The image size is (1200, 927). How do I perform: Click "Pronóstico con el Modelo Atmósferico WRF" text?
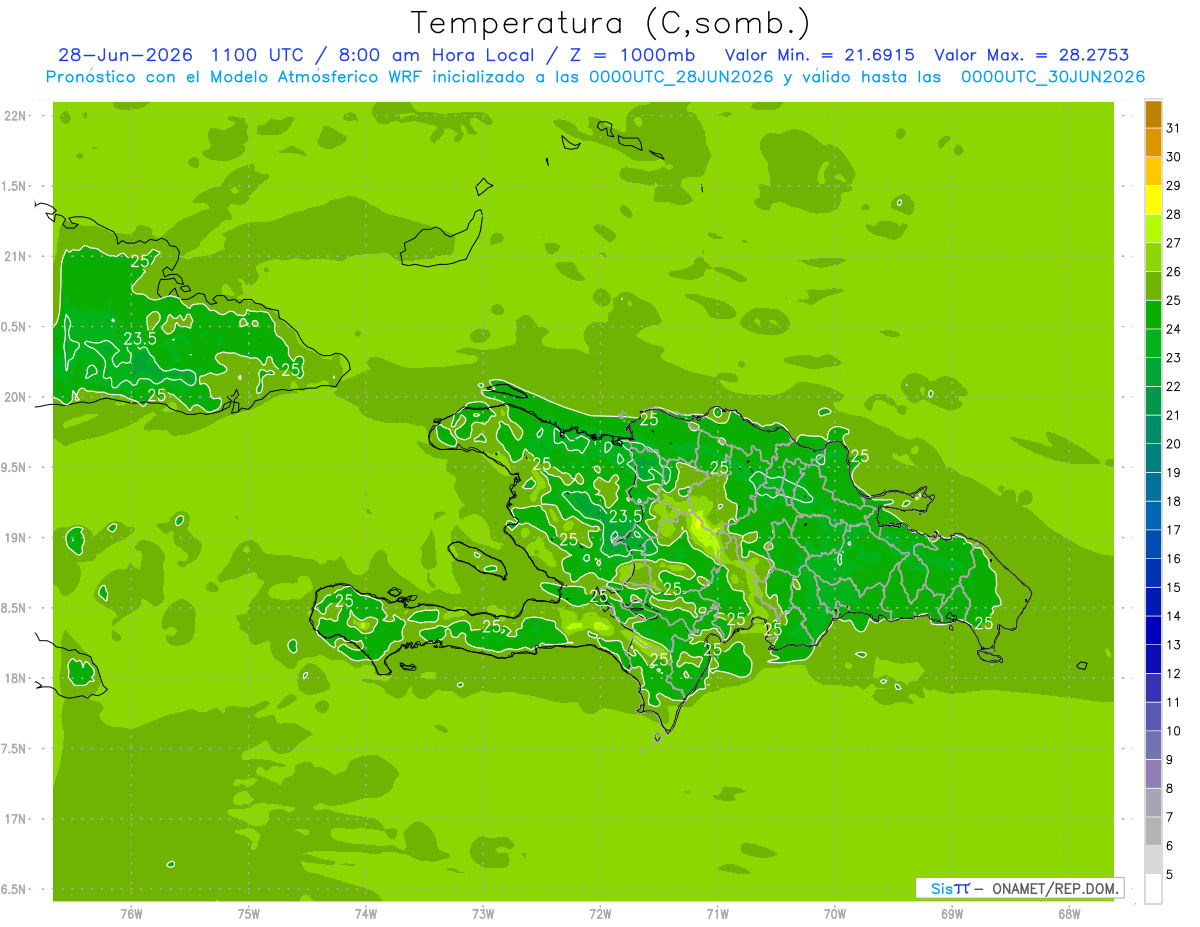(x=237, y=77)
